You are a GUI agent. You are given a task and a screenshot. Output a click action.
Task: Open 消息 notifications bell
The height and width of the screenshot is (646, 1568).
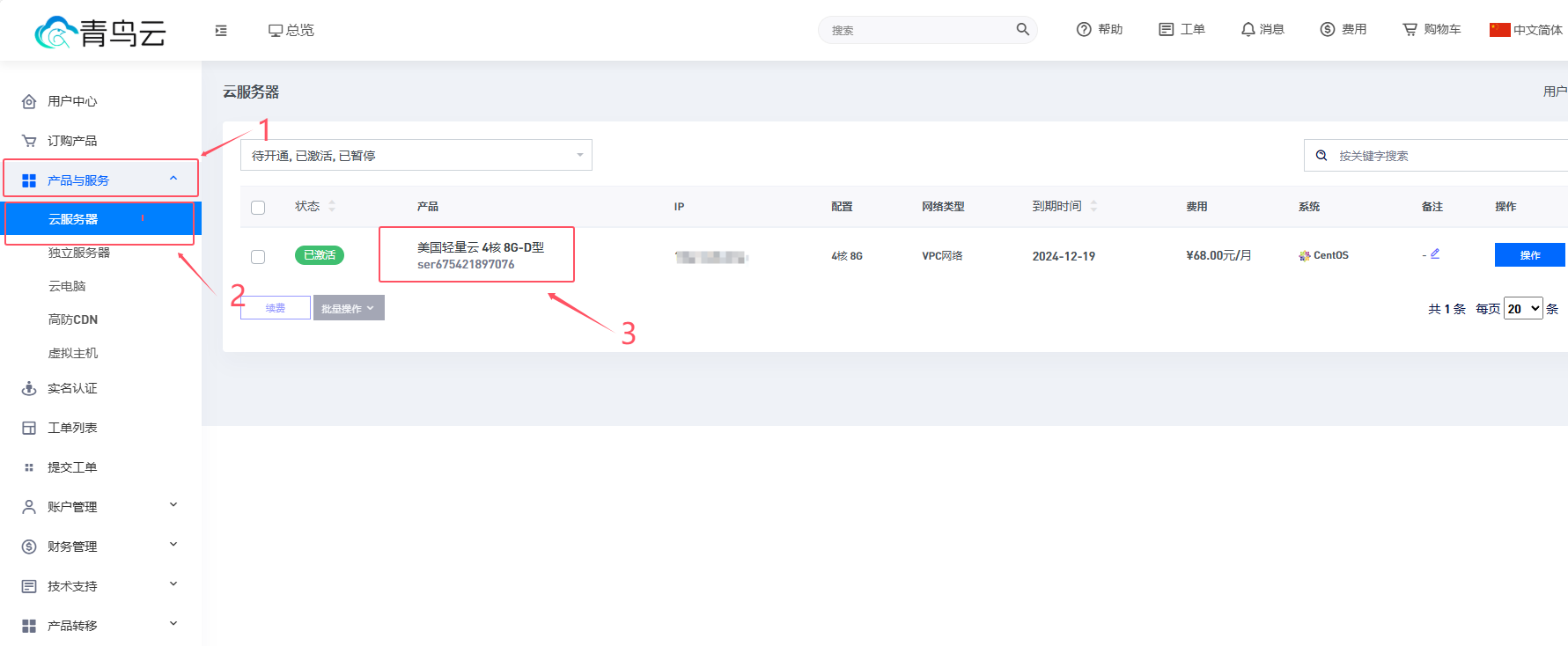click(1262, 29)
